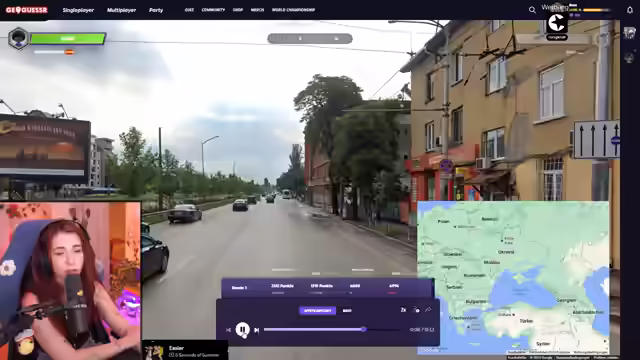Click the Round 1 label in score bar
This screenshot has height=360, width=640.
(x=239, y=287)
